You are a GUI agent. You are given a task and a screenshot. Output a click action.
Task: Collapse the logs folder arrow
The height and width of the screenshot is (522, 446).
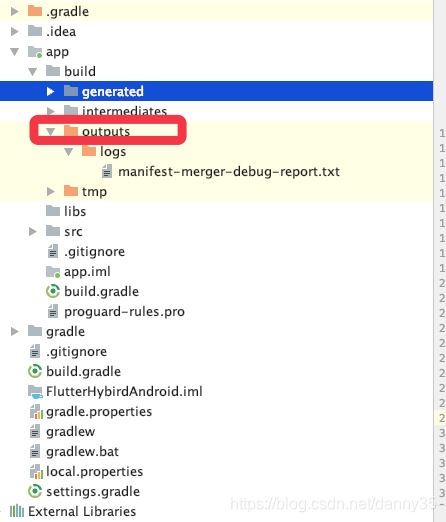point(69,152)
